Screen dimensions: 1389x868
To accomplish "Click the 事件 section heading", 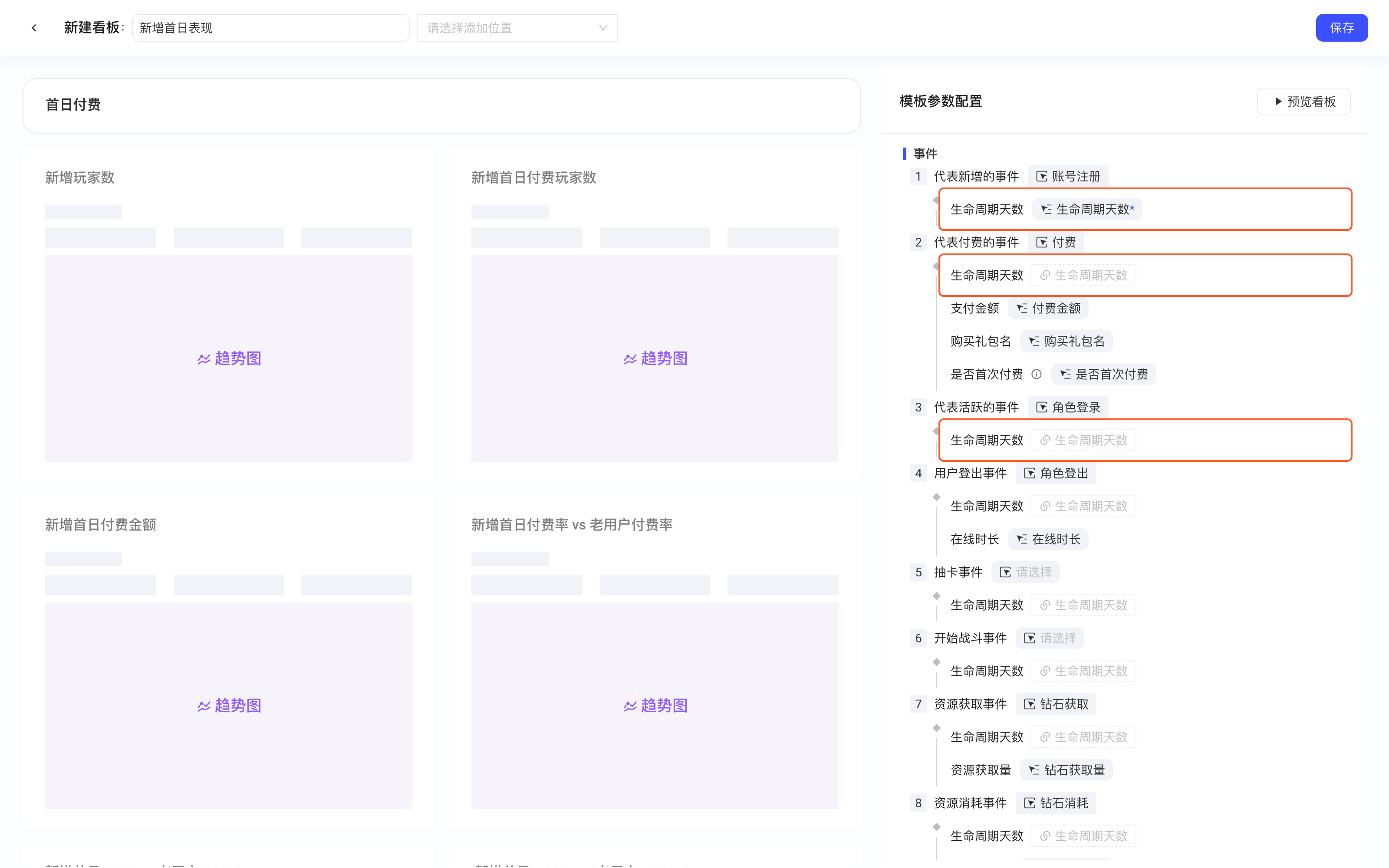I will 925,154.
